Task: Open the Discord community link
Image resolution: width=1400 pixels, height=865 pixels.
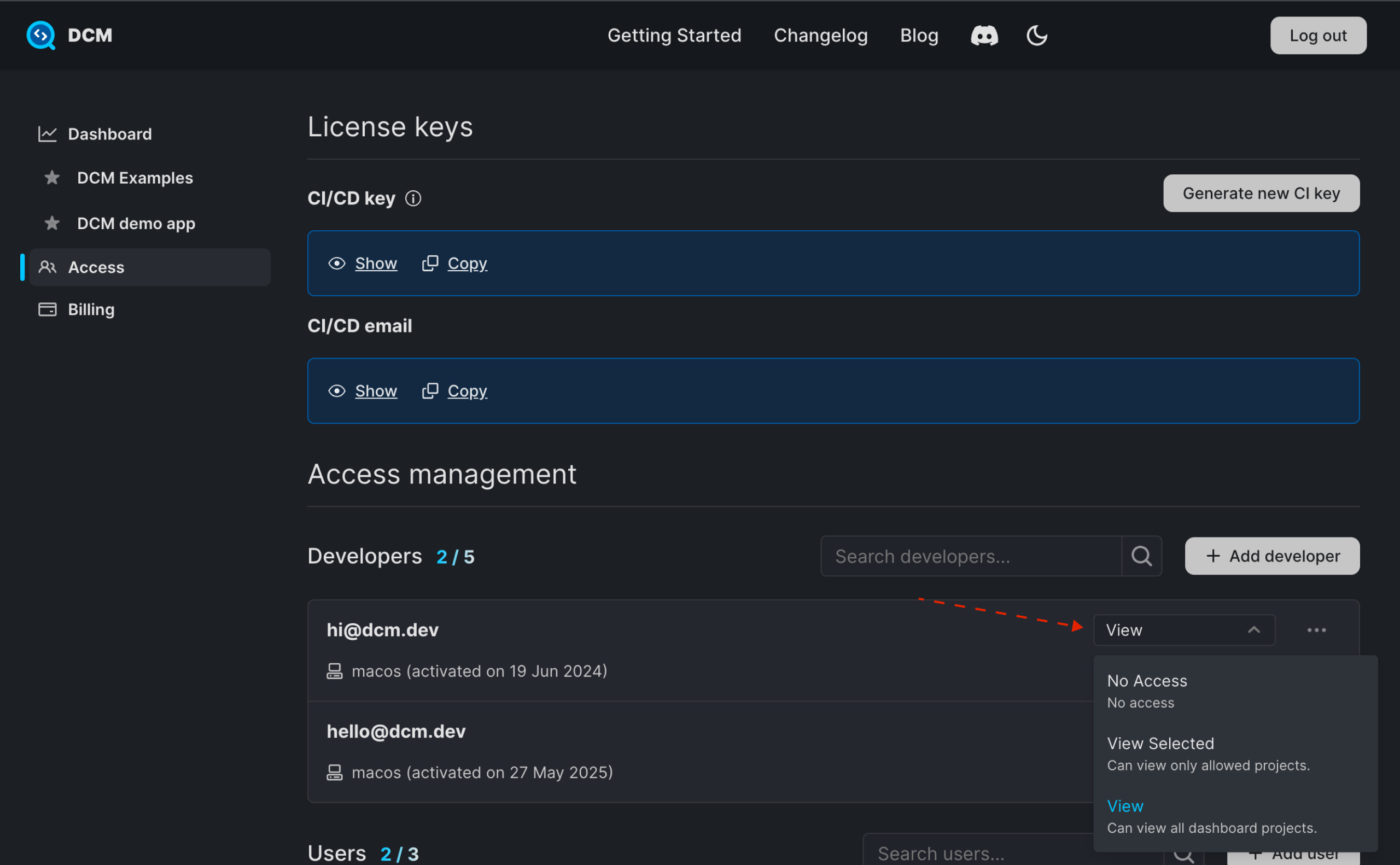Action: [984, 35]
